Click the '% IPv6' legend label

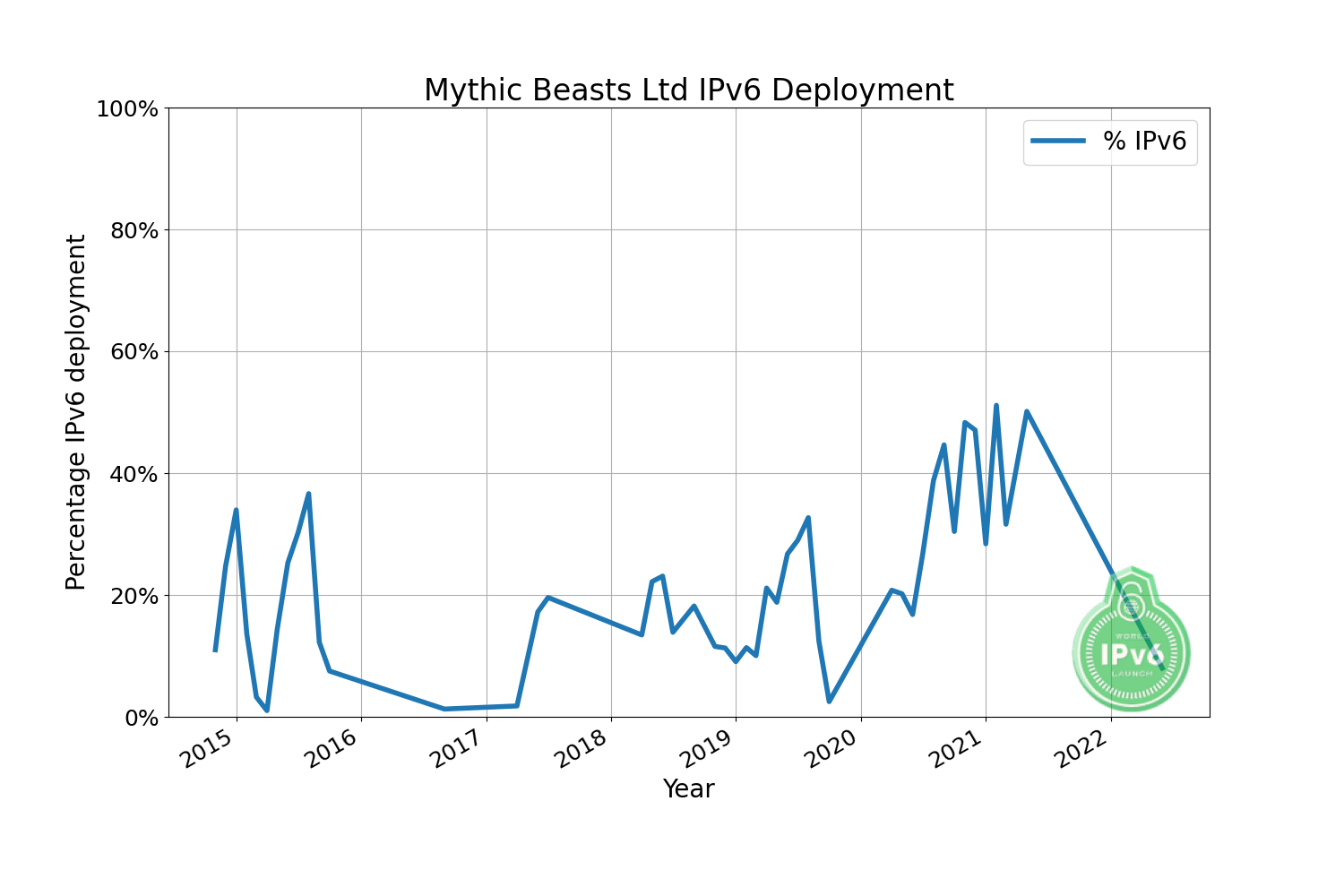(1144, 141)
